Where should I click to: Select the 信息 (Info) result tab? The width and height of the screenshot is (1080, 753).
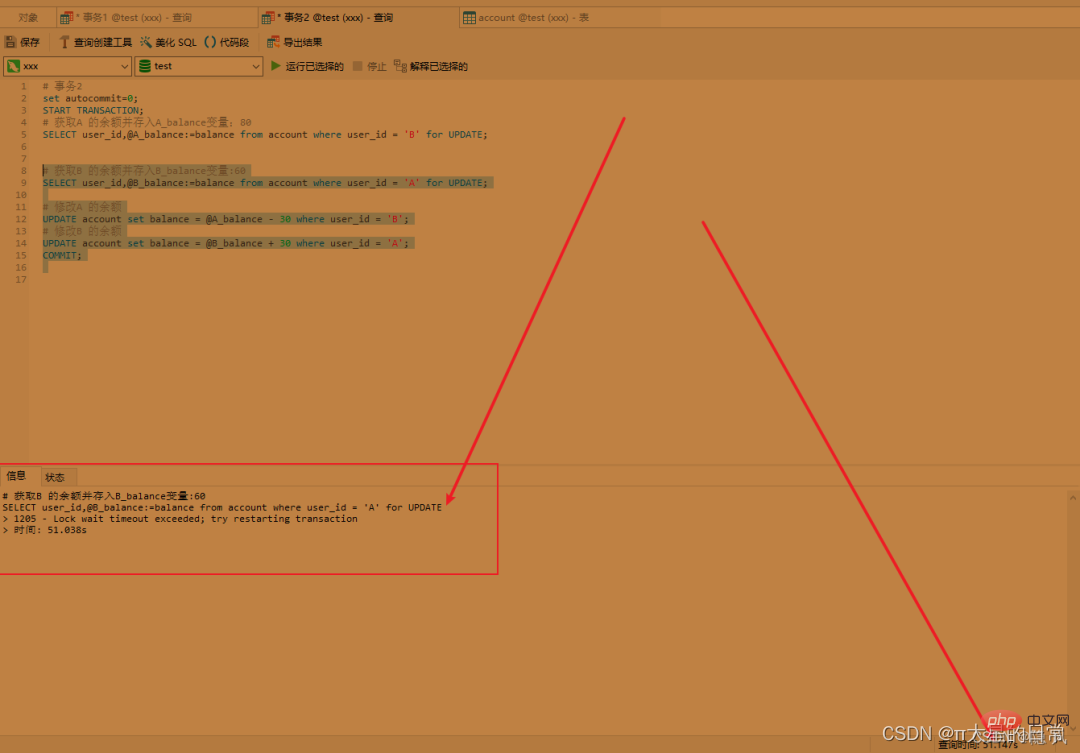coord(16,476)
